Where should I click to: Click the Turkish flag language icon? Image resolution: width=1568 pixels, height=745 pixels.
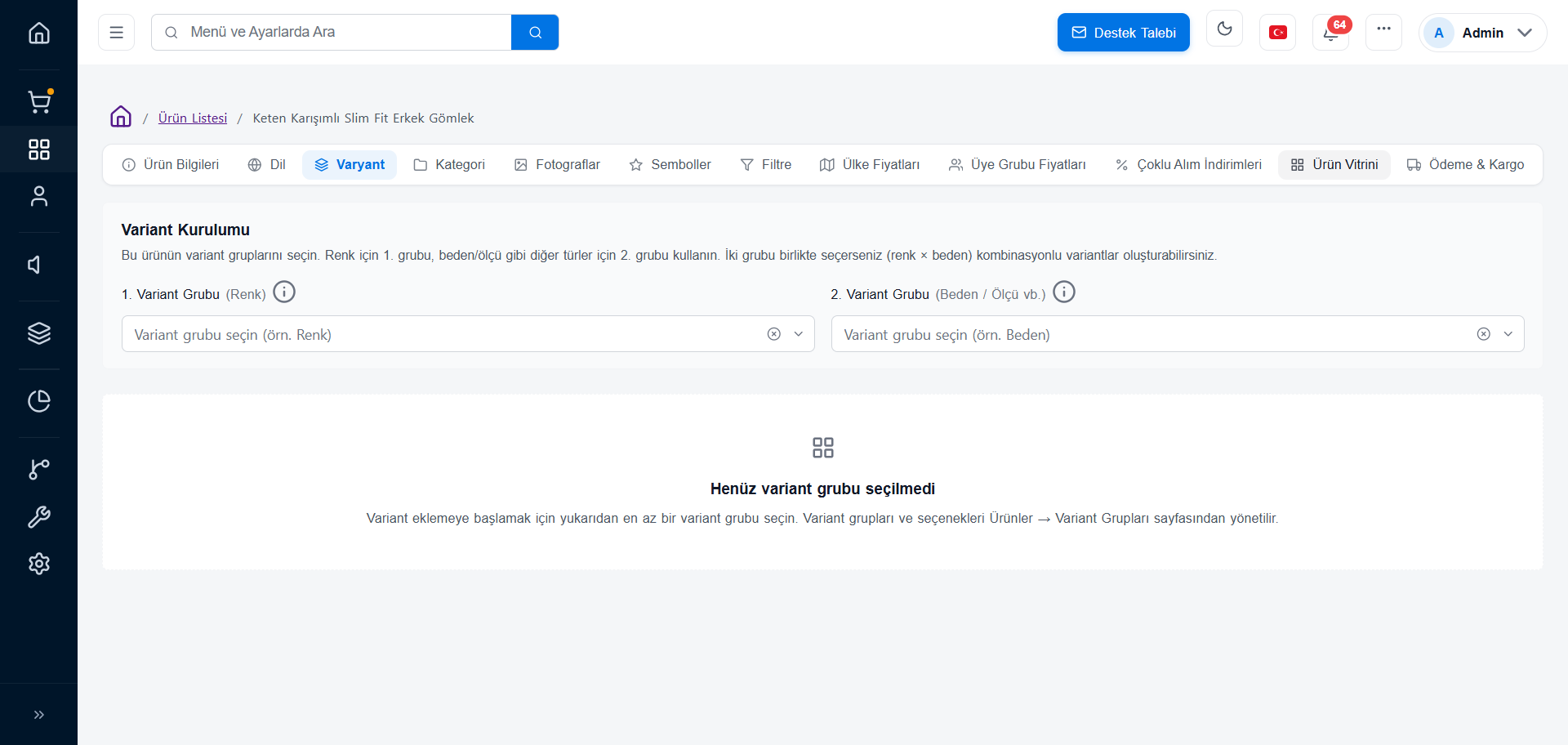click(1278, 33)
